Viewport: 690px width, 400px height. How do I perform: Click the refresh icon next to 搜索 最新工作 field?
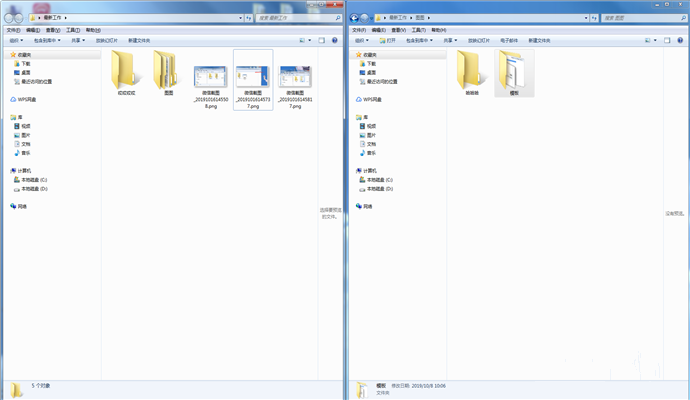(x=249, y=18)
